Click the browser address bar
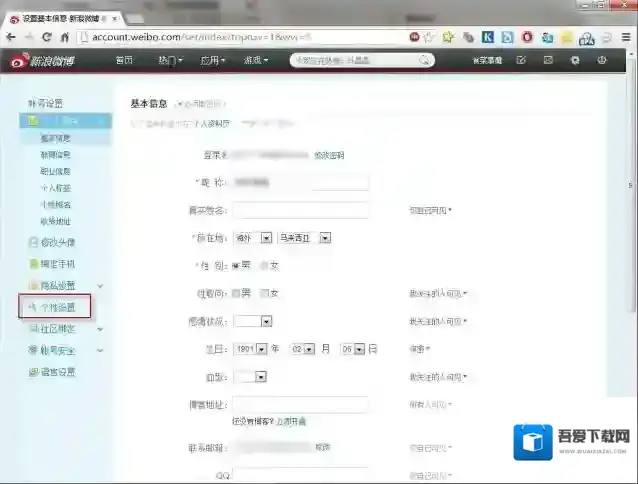The width and height of the screenshot is (638, 484). click(242, 37)
